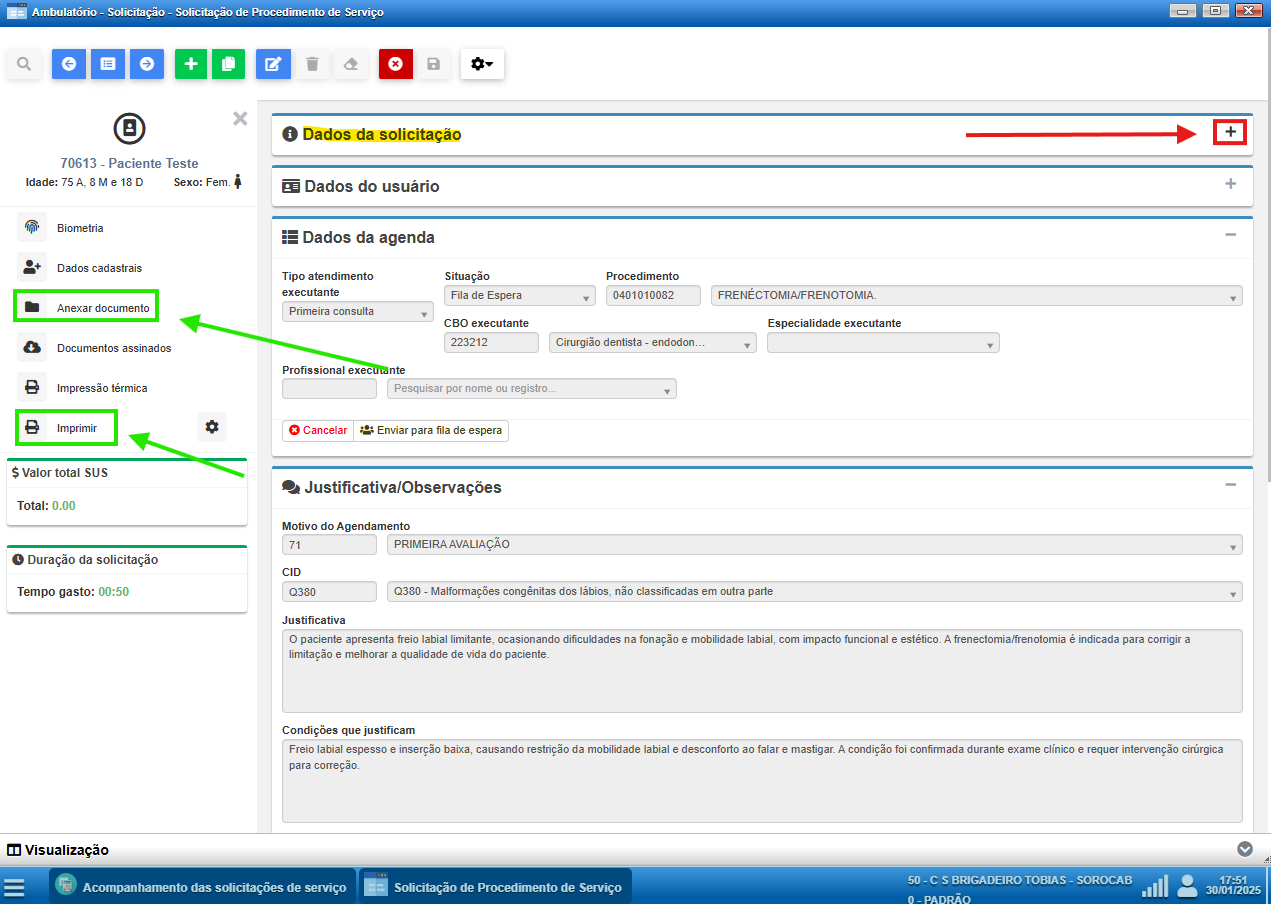Image resolution: width=1271 pixels, height=904 pixels.
Task: Go to next record with blue right arrow
Action: [147, 64]
